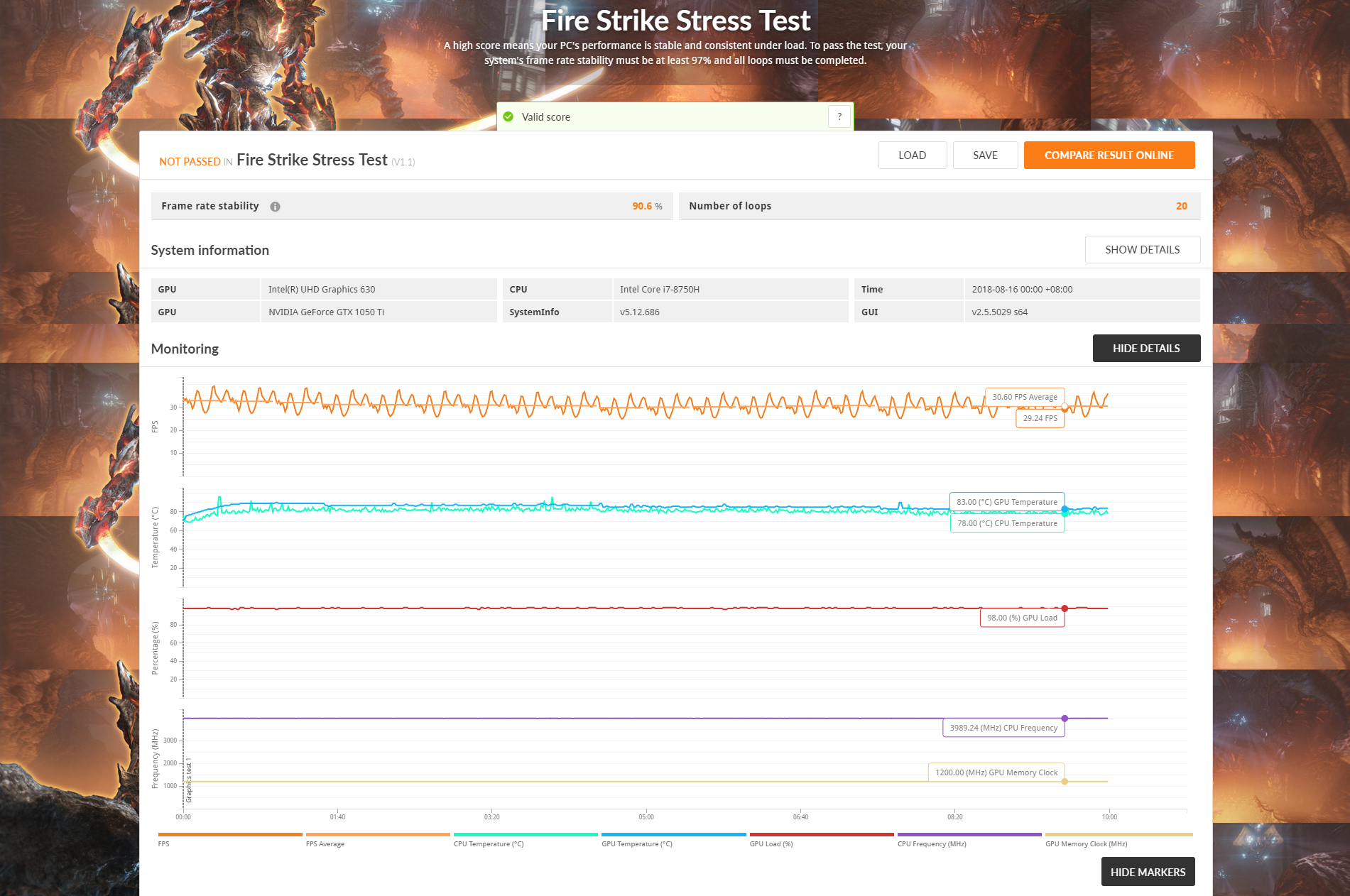This screenshot has width=1350, height=896.
Task: Click the frame rate stability info icon
Action: [x=275, y=207]
